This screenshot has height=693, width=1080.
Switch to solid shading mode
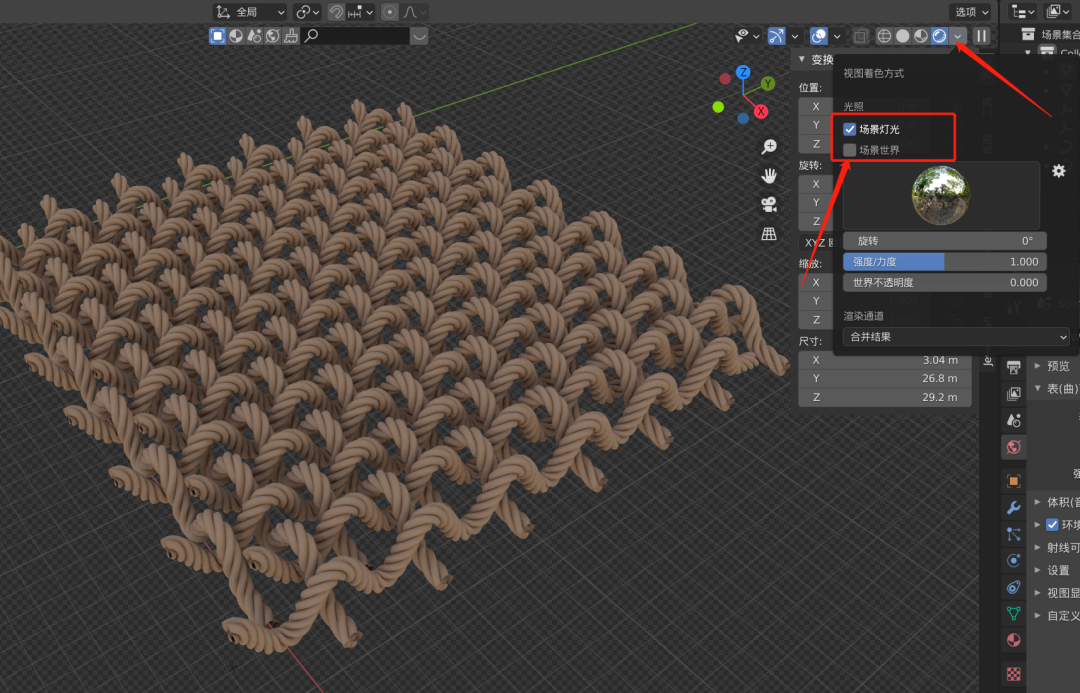(902, 36)
